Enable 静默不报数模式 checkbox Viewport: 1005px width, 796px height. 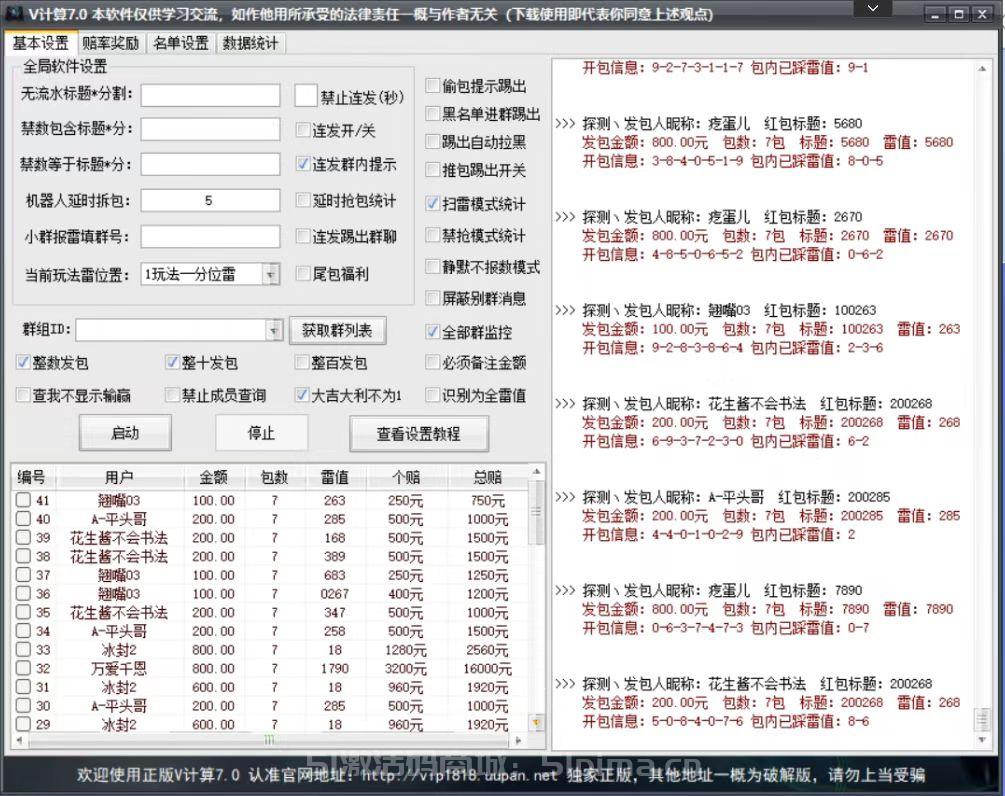click(433, 267)
